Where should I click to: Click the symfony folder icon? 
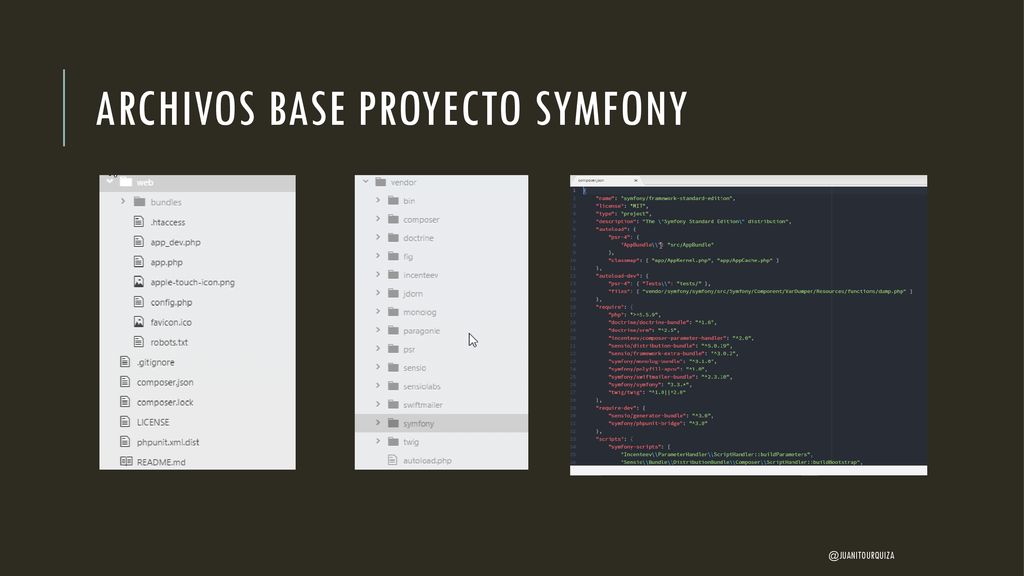coord(393,423)
